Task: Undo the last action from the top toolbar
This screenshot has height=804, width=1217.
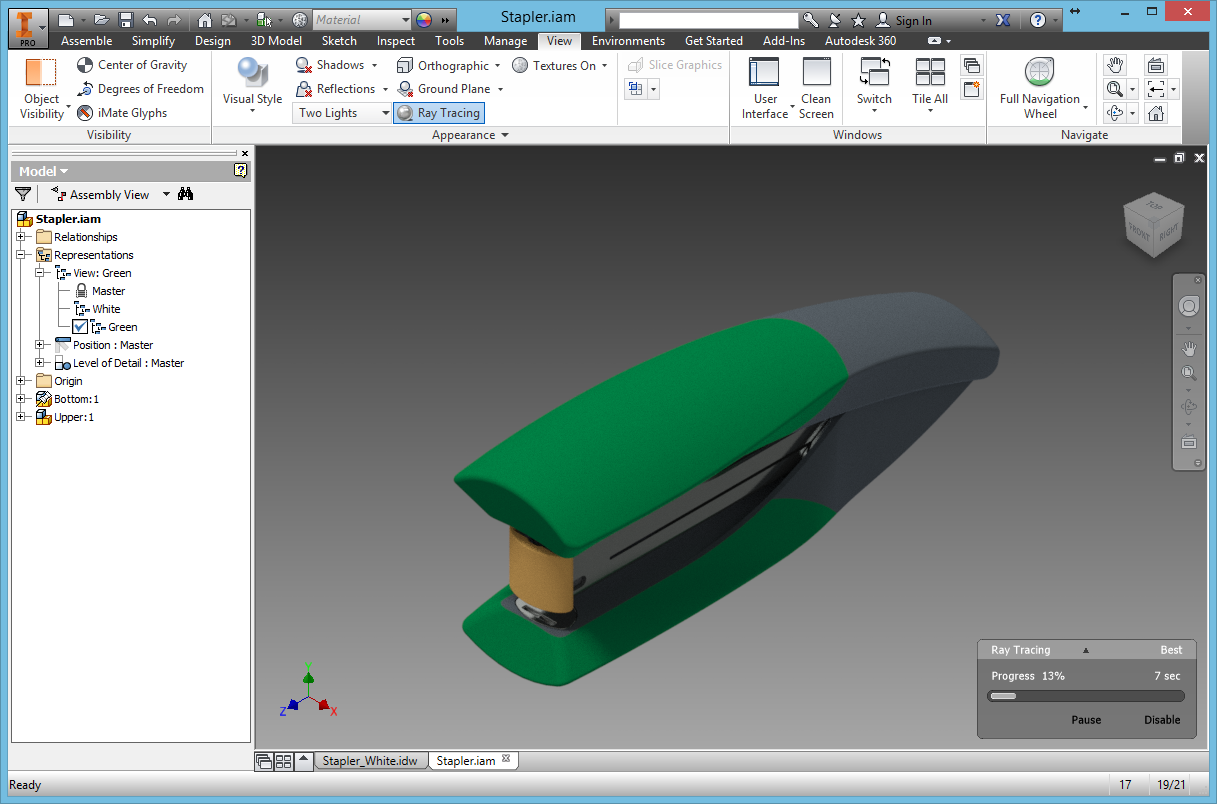Action: (150, 20)
